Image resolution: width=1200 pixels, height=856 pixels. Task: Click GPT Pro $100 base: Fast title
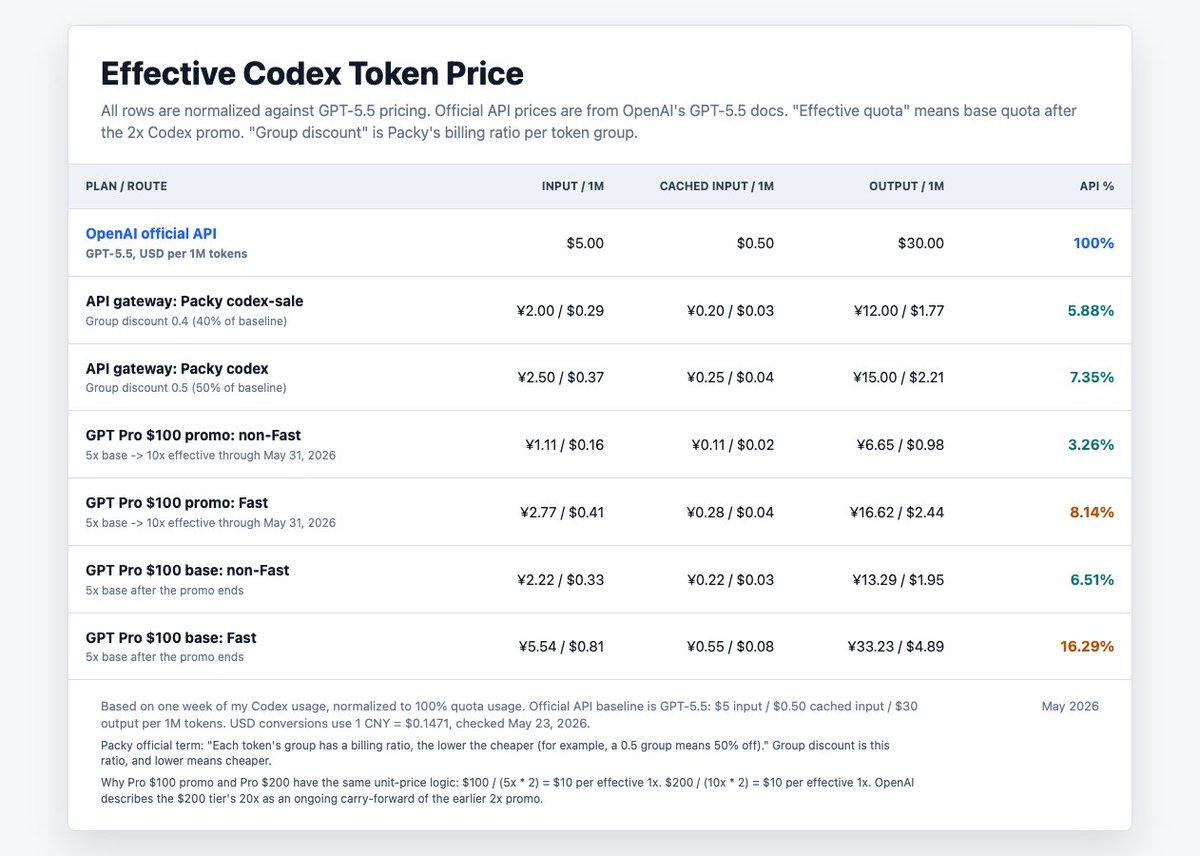point(171,638)
